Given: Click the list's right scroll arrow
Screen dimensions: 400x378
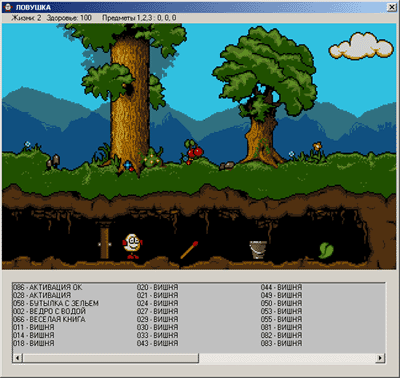Looking at the screenshot, I should pos(380,358).
